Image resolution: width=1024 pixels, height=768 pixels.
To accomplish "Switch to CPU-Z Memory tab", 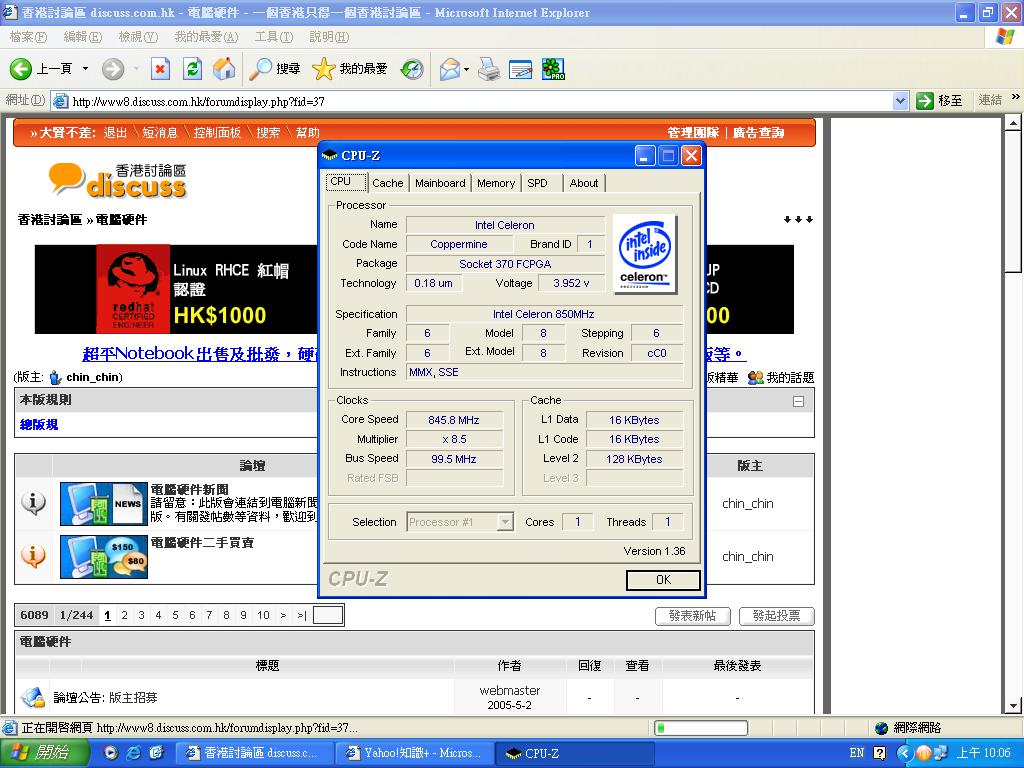I will [x=496, y=184].
